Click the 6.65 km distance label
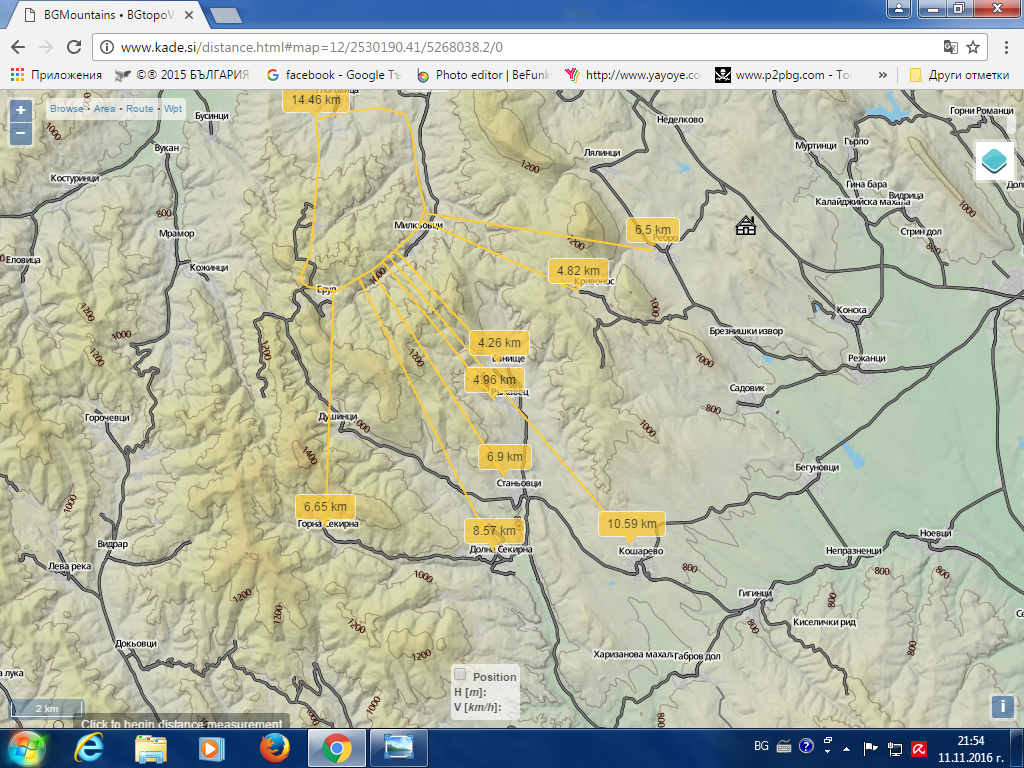Viewport: 1024px width, 768px height. point(325,507)
